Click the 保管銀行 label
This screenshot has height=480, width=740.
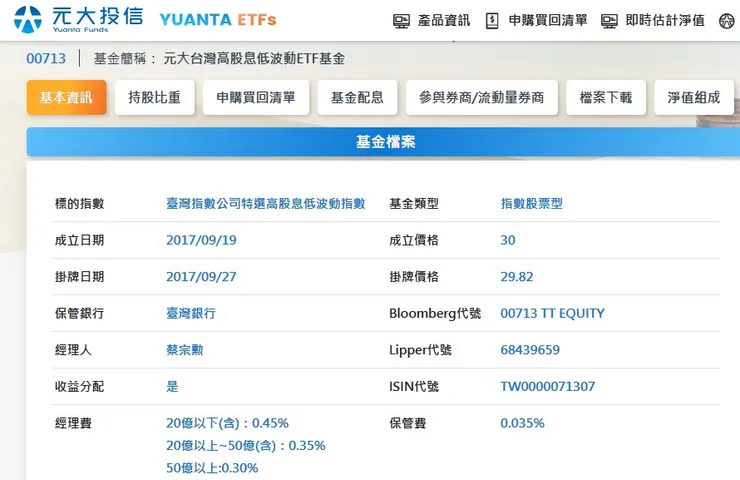79,313
